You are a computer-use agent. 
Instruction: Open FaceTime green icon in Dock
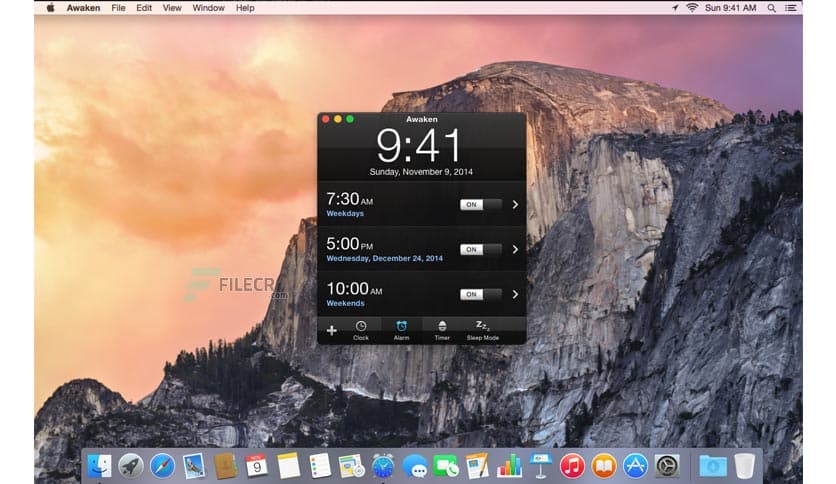click(x=446, y=466)
